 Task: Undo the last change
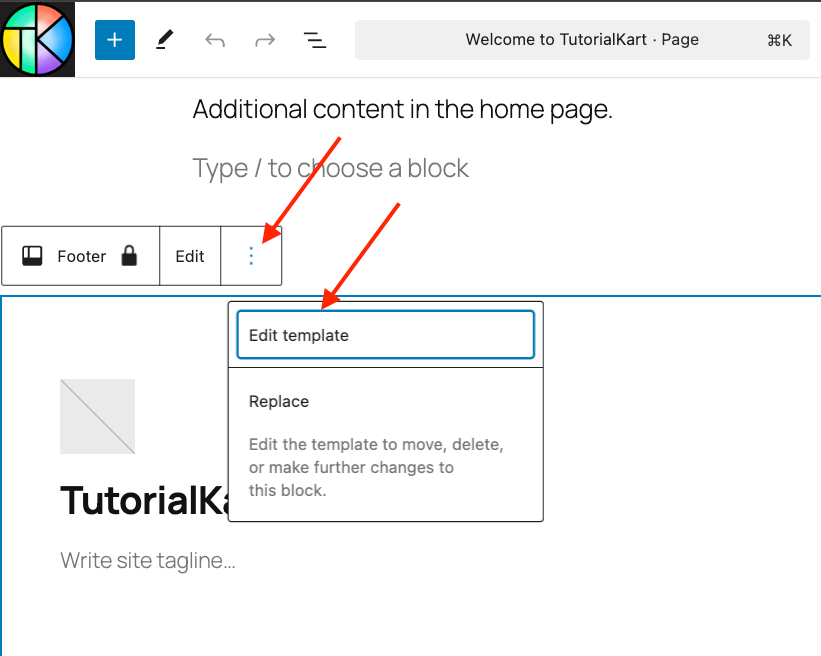click(215, 40)
